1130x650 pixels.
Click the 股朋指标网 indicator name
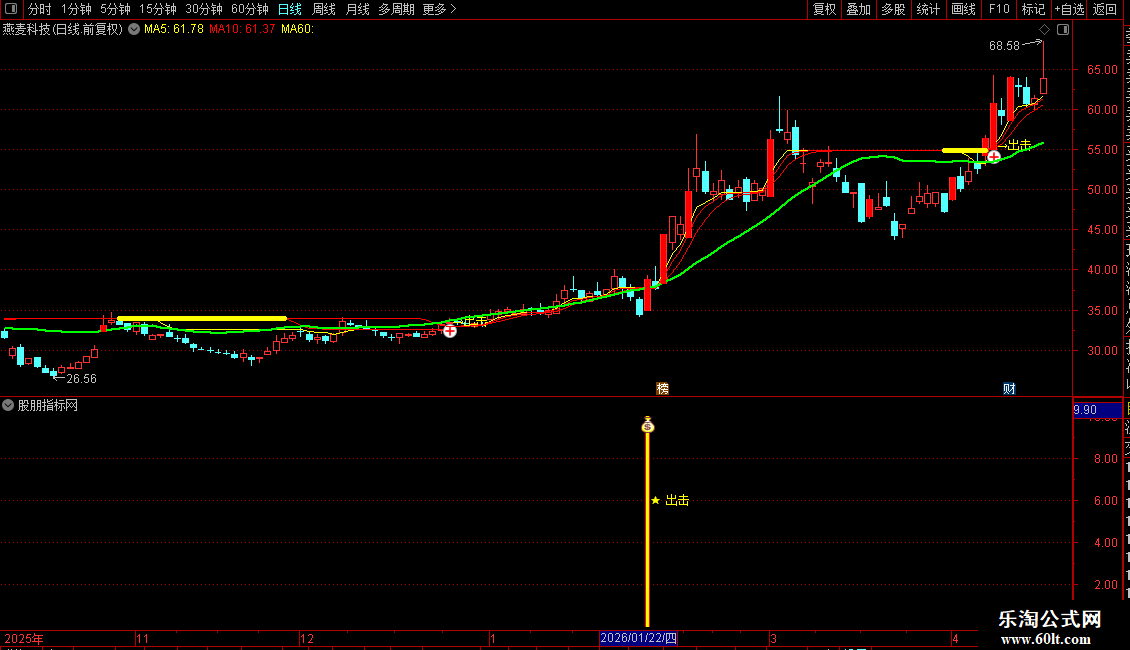coord(48,406)
